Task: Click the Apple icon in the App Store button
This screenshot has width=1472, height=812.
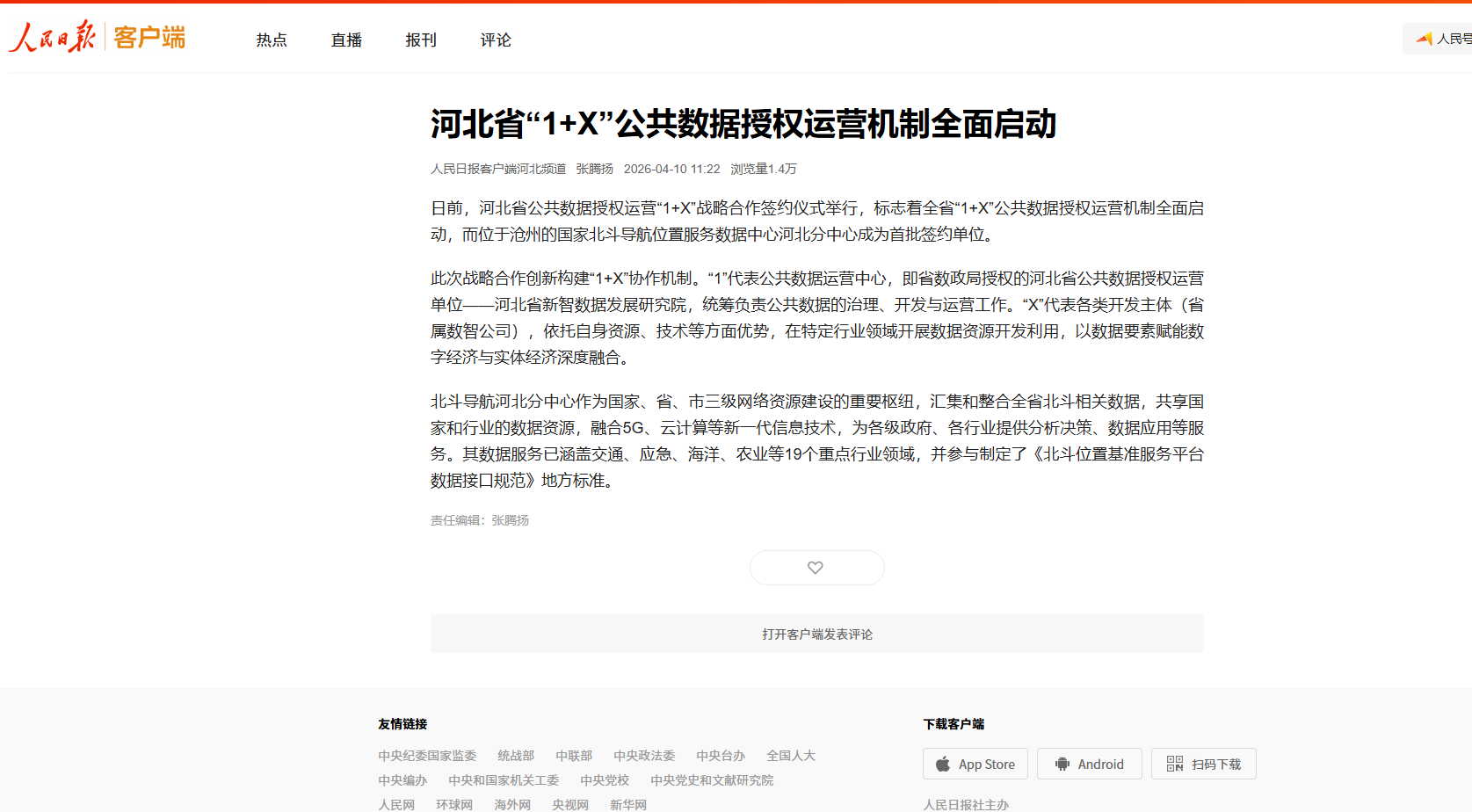Action: tap(943, 763)
